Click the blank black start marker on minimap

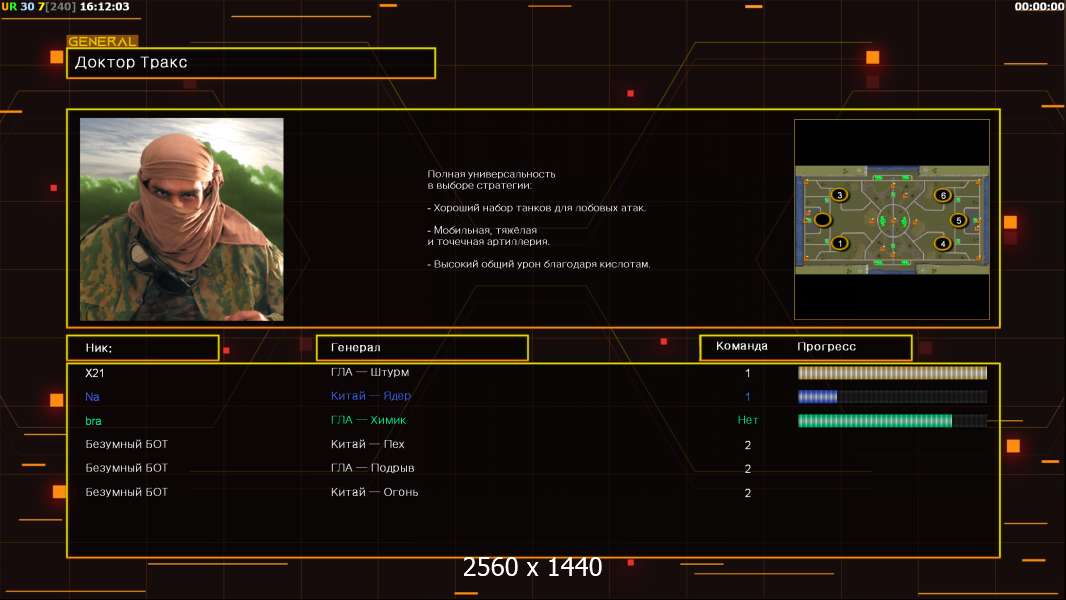[x=822, y=220]
